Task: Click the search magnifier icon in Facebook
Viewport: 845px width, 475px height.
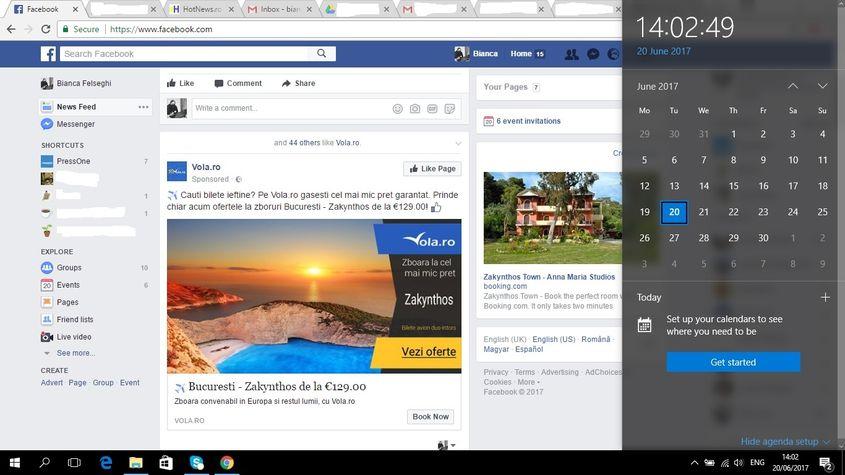Action: tap(322, 54)
